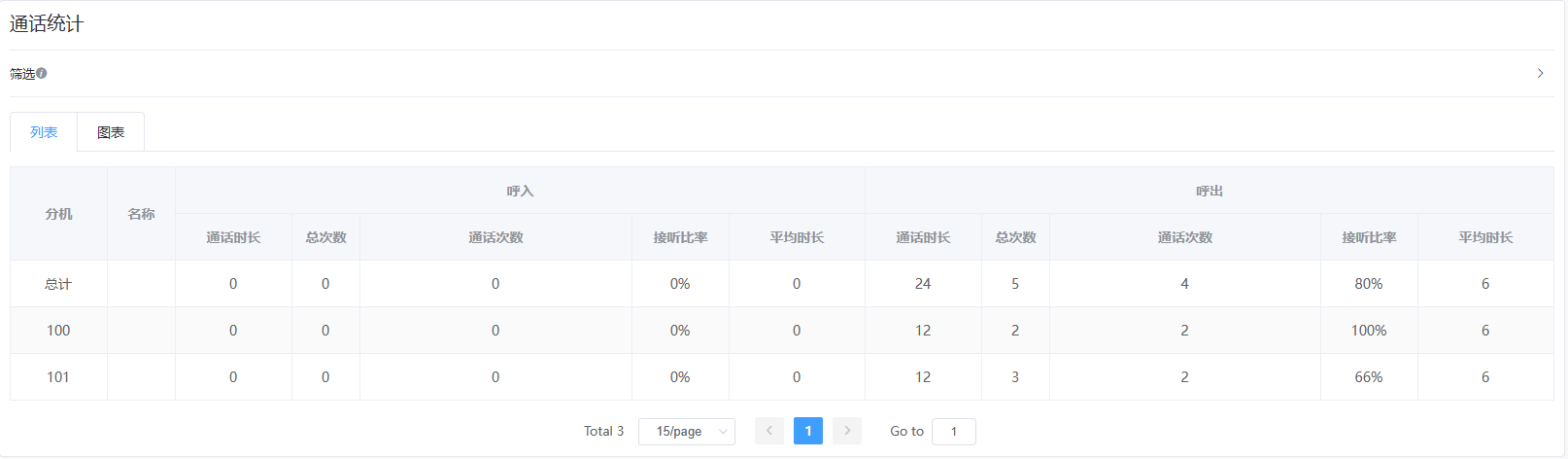Click the 名称 column header
Screen dimensions: 1568x459
[x=141, y=214]
